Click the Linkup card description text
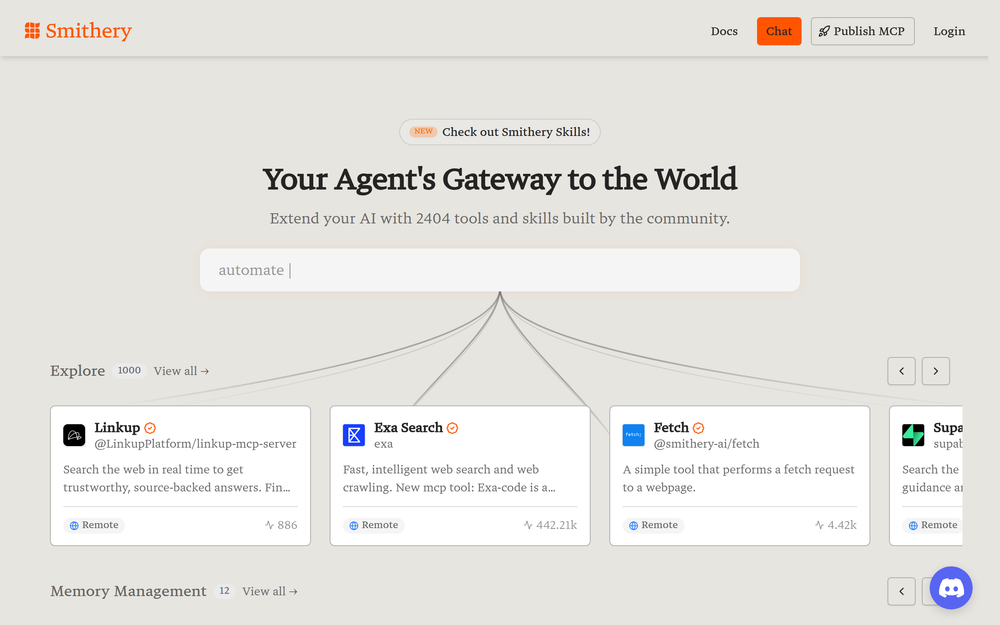Image resolution: width=1000 pixels, height=625 pixels. point(177,478)
